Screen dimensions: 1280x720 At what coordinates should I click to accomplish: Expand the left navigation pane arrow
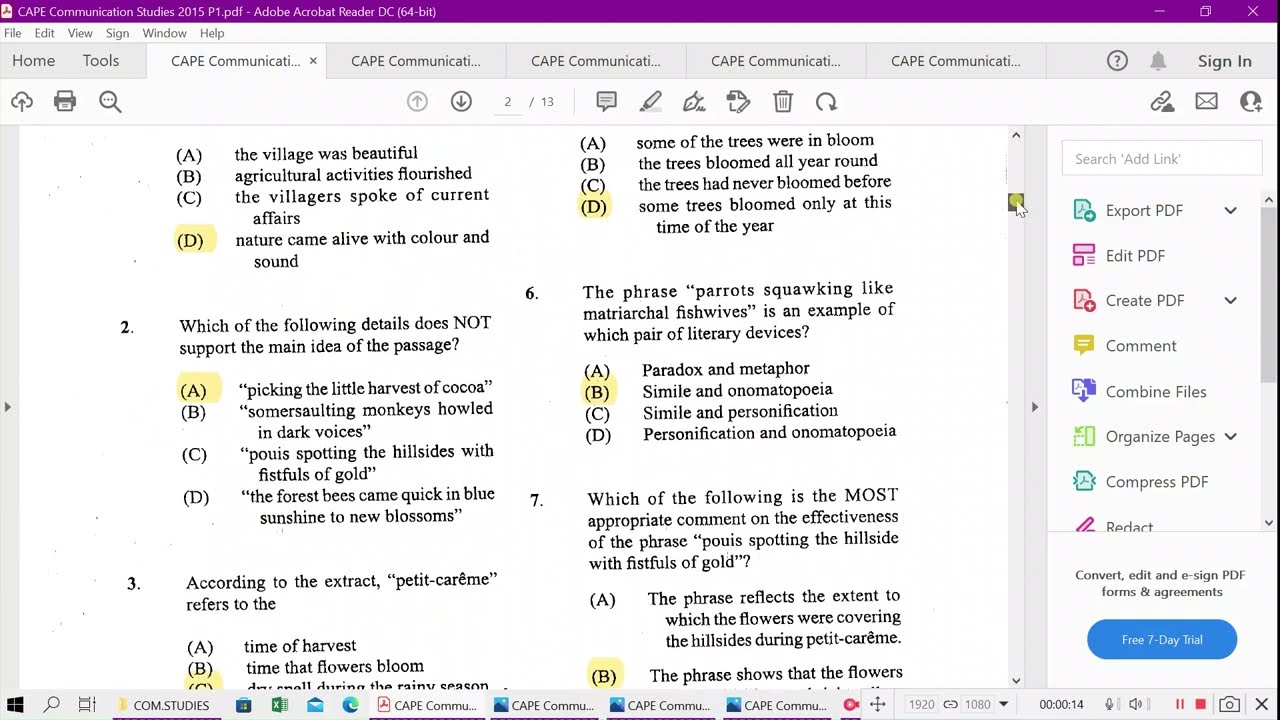(x=8, y=407)
